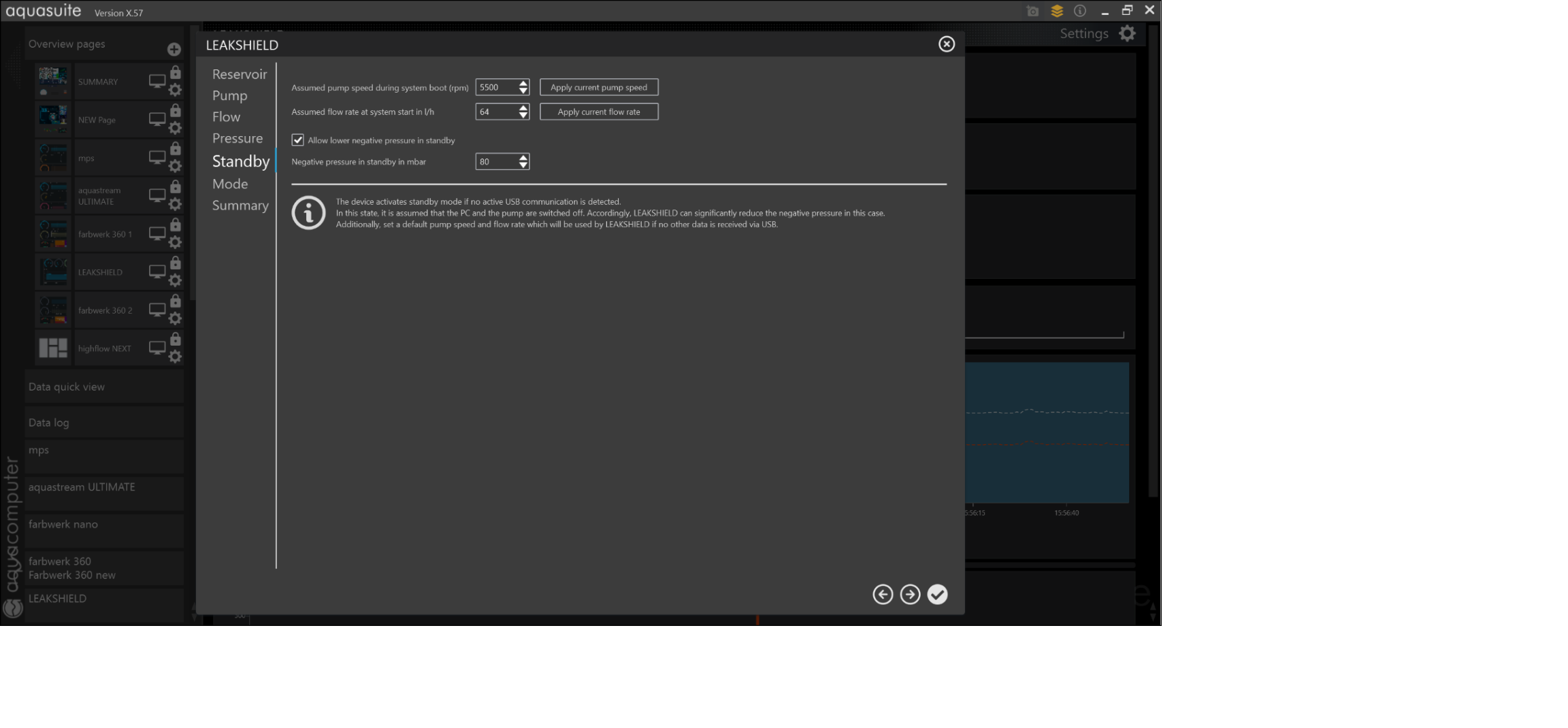Toggle lock icon on SUMMARY page
This screenshot has height=728, width=1568.
[176, 72]
